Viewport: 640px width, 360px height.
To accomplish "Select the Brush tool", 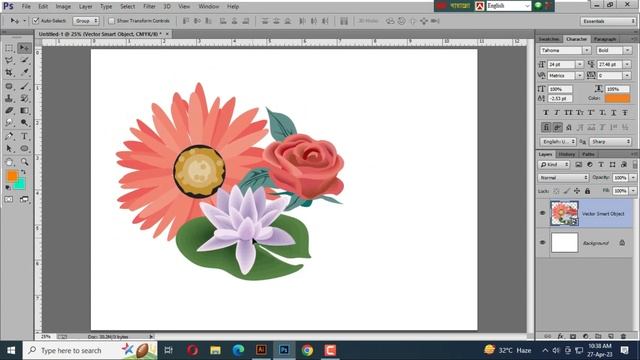I will click(24, 86).
